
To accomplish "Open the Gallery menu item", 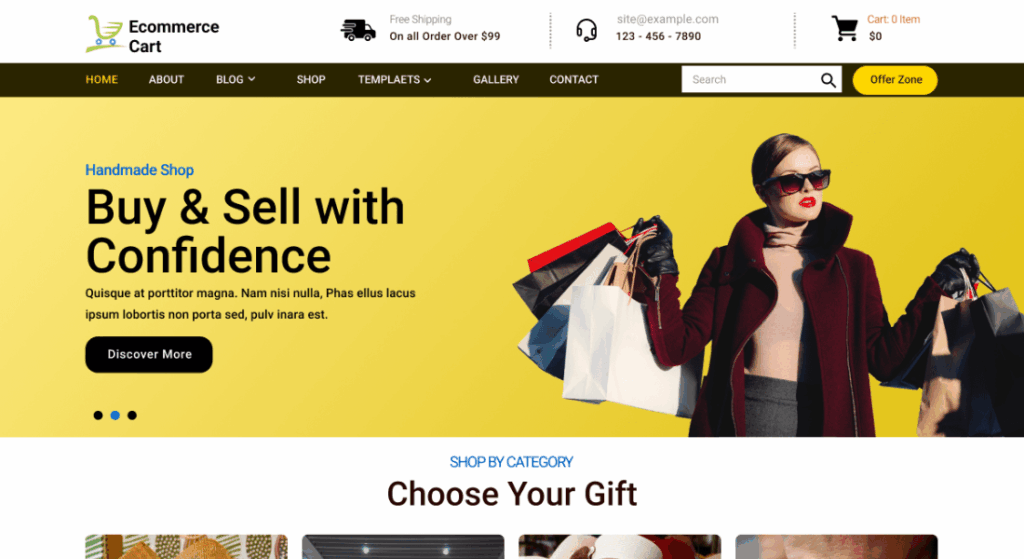I will [496, 80].
